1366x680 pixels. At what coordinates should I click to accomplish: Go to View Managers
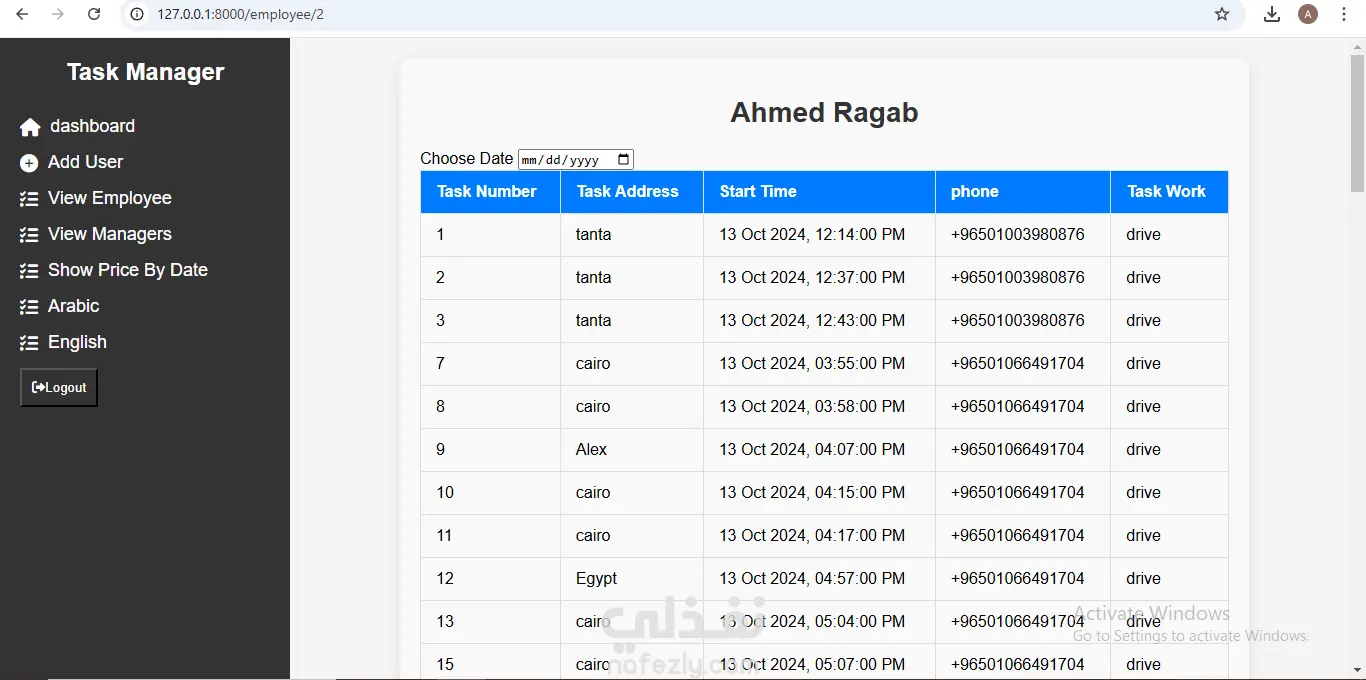(110, 234)
